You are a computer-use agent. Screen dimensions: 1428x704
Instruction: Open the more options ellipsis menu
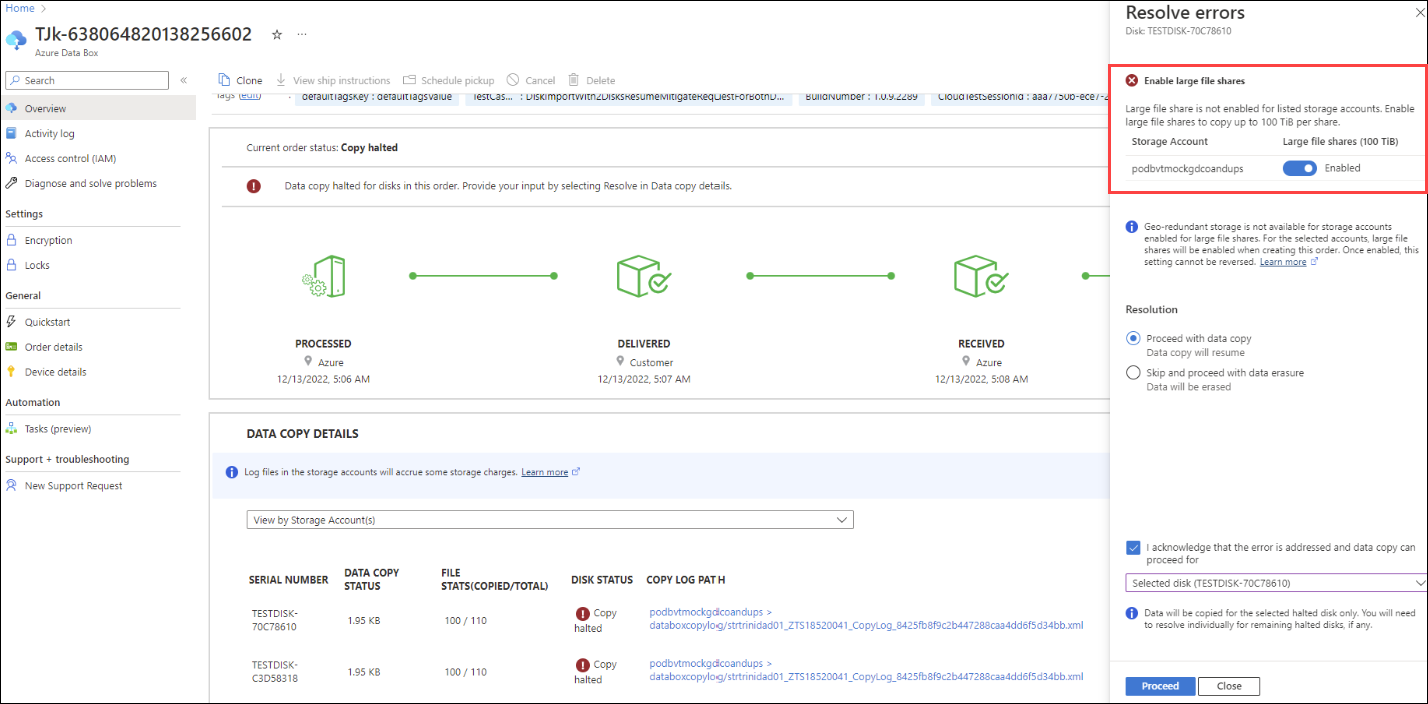(x=302, y=34)
